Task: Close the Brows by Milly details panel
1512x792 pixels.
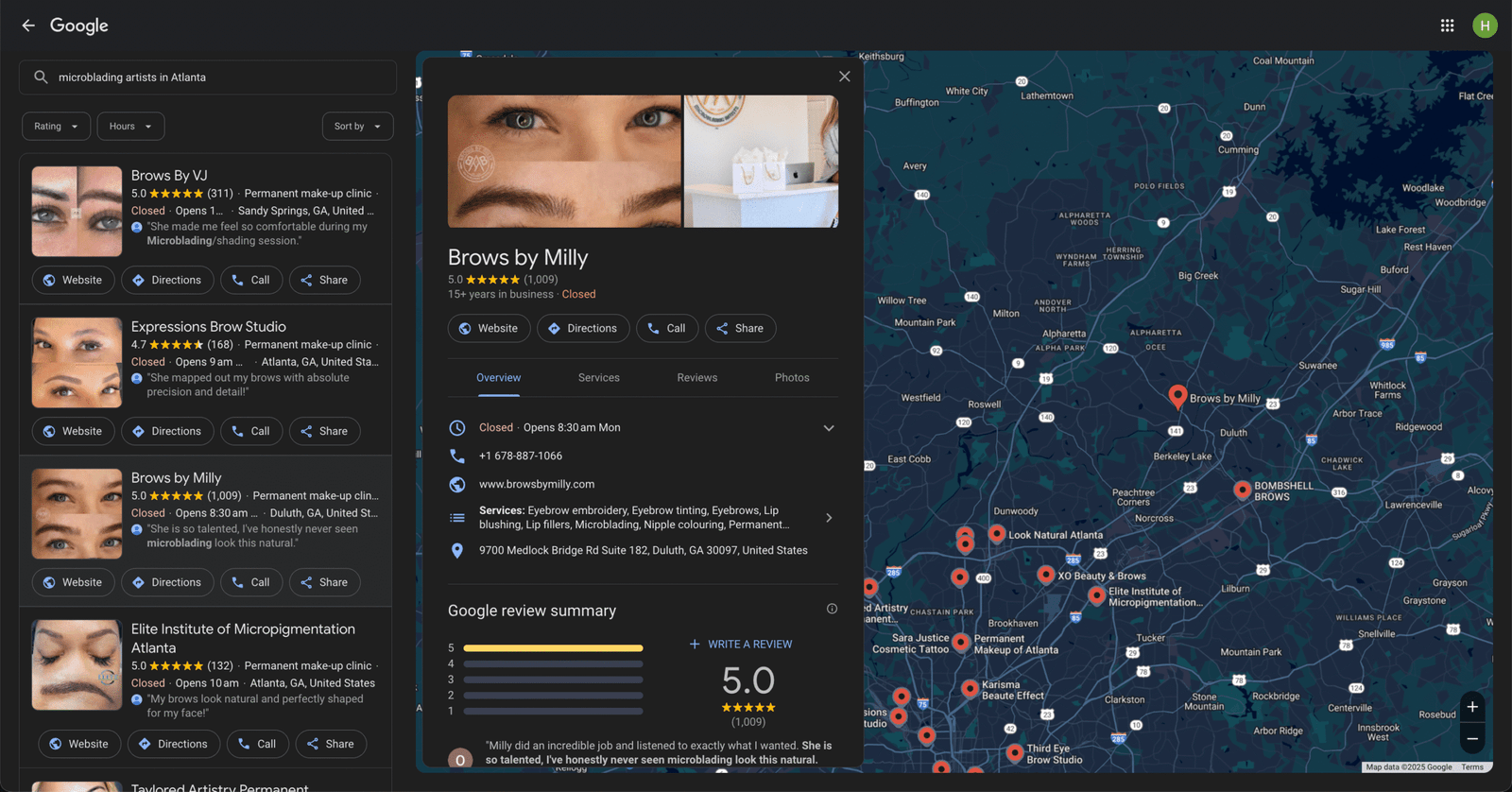Action: pos(844,77)
